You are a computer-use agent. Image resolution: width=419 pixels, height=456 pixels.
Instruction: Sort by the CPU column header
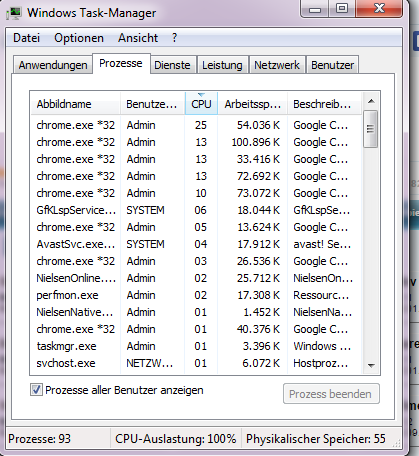coord(201,104)
